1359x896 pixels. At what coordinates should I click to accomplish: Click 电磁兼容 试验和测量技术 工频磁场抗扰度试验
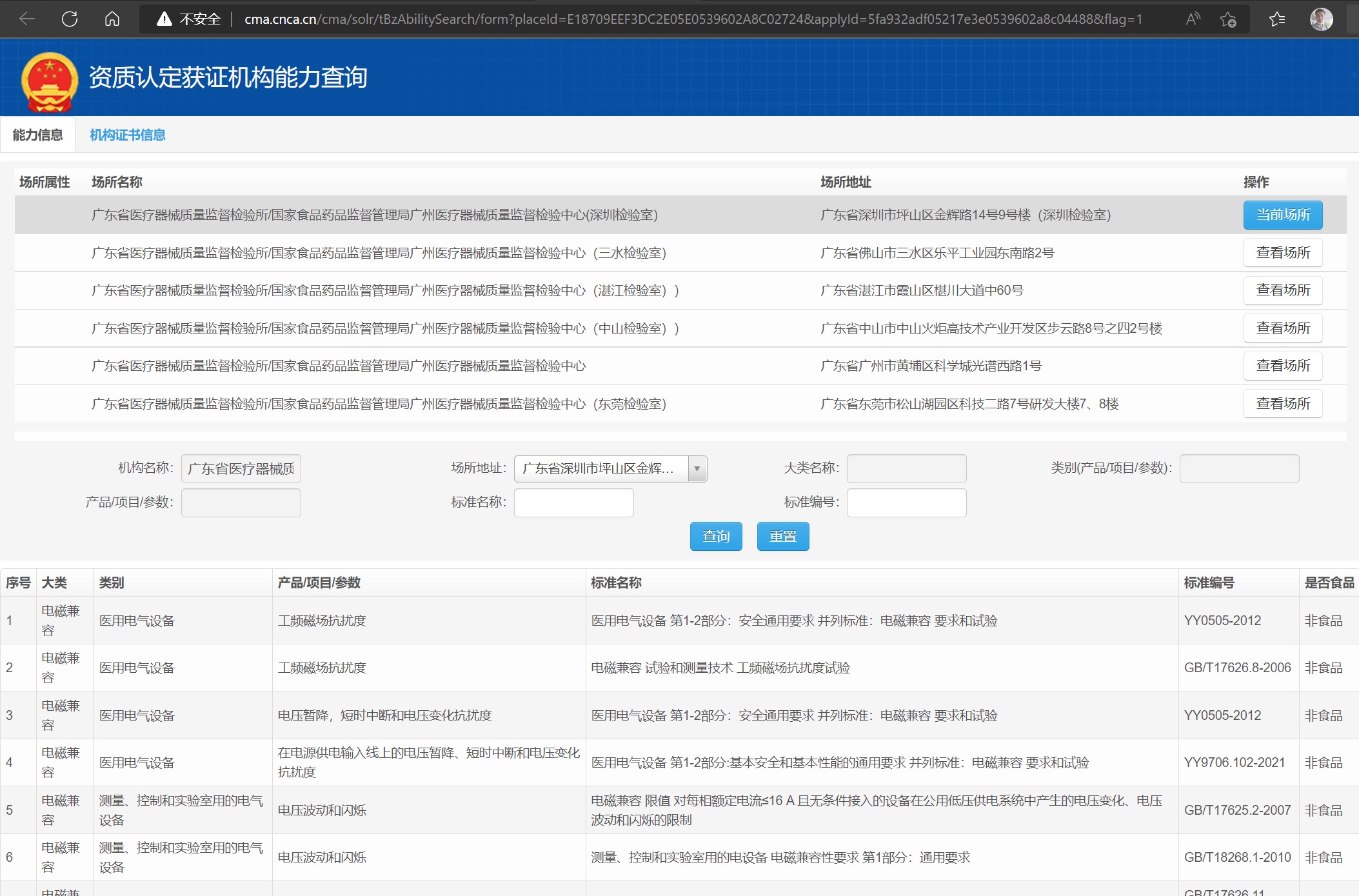tap(720, 668)
